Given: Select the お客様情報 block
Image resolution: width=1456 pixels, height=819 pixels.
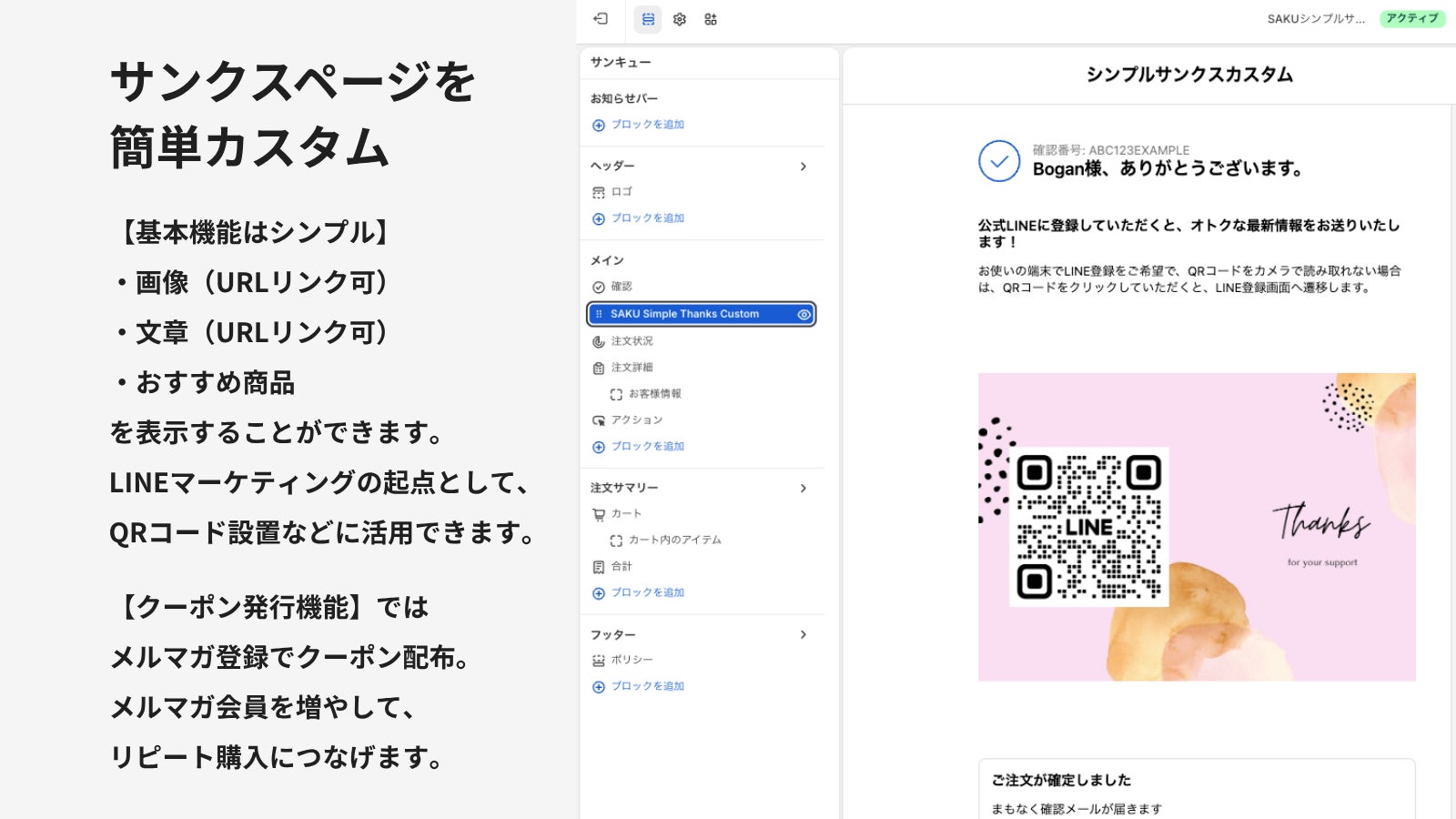Looking at the screenshot, I should tap(654, 394).
